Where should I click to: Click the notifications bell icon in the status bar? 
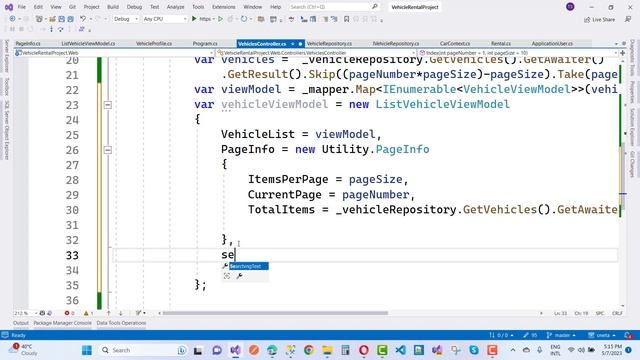(628, 335)
